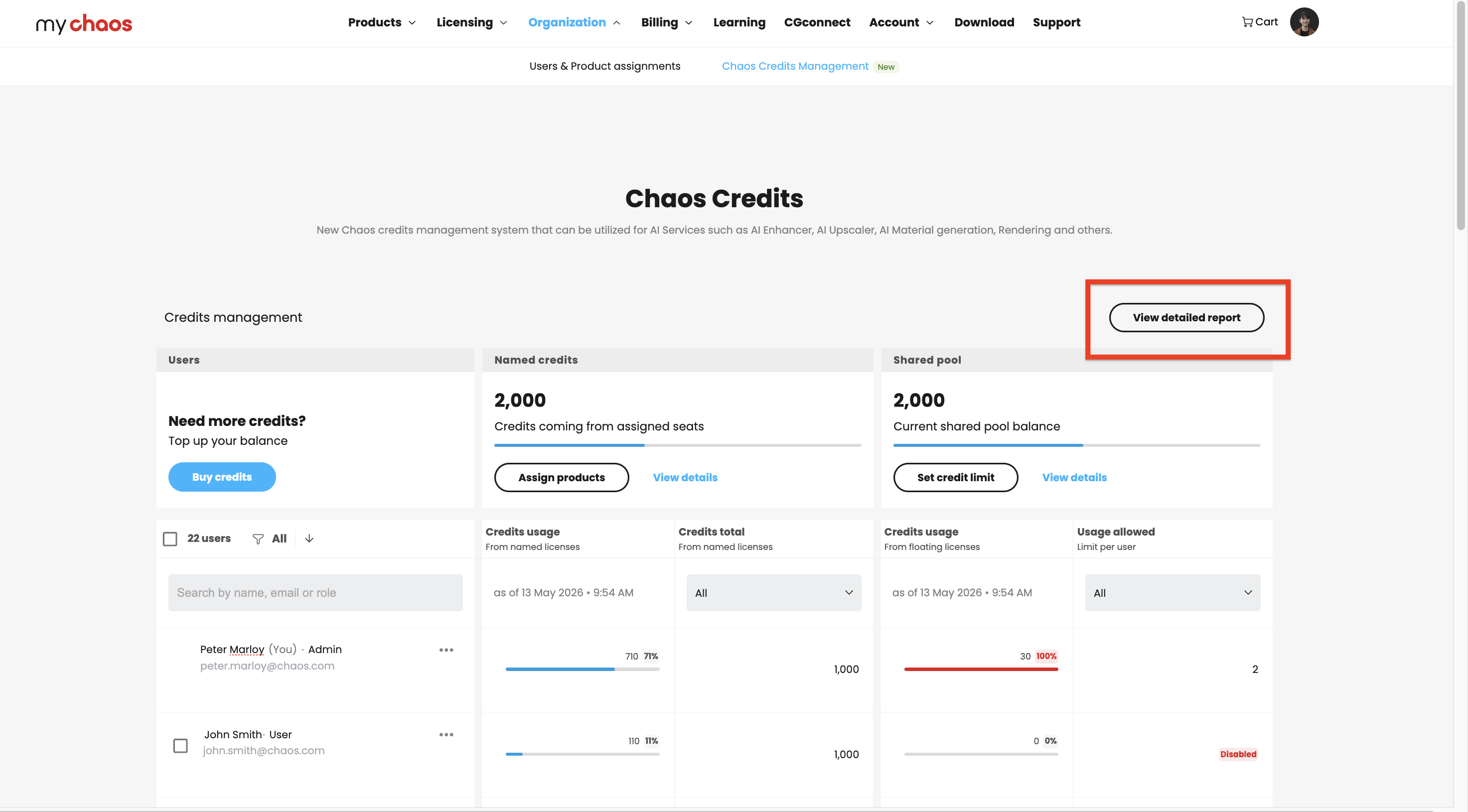
Task: Open the Support menu item
Action: click(x=1056, y=22)
